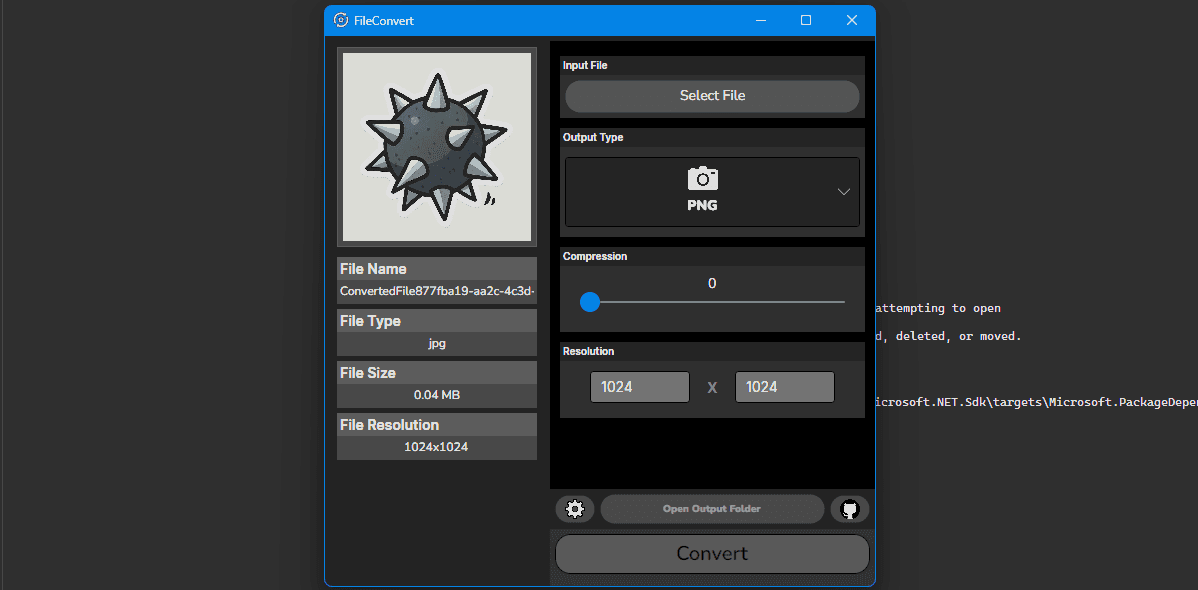
Task: Click the resolution width field showing 1024
Action: (640, 386)
